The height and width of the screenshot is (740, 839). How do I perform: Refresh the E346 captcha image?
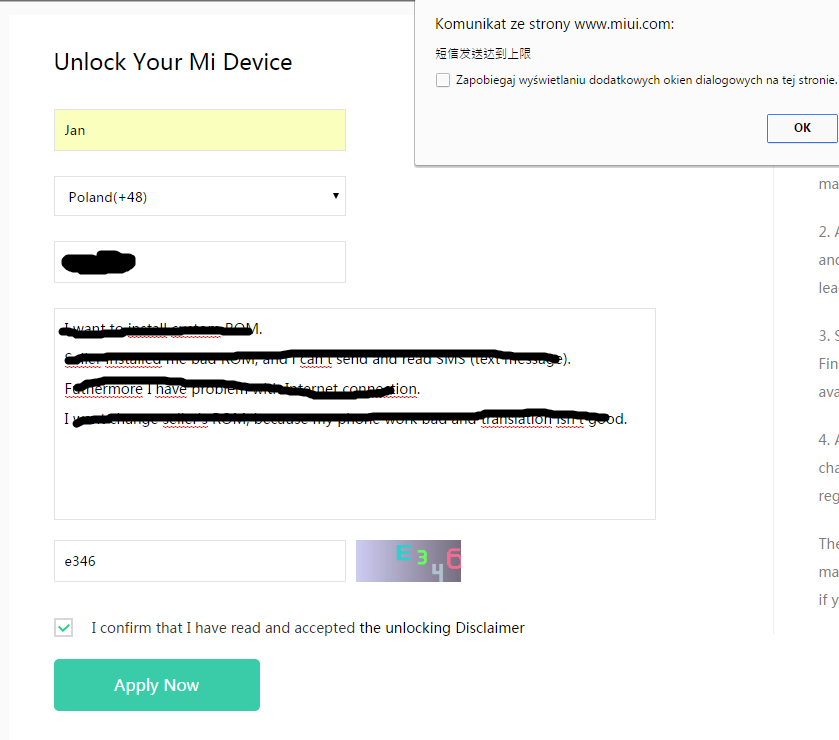tap(408, 561)
